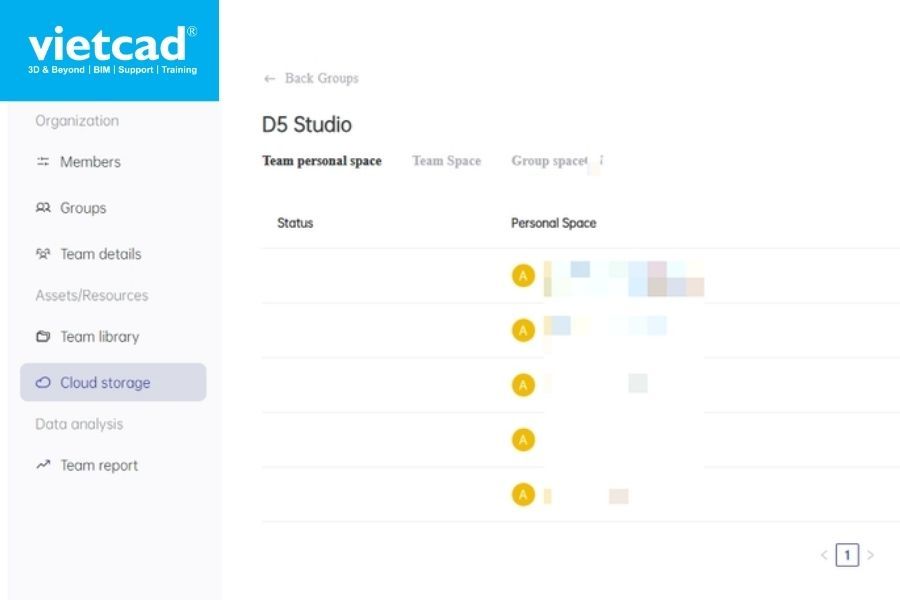Image resolution: width=900 pixels, height=600 pixels.
Task: Click the Cloud storage cloud icon
Action: click(43, 382)
